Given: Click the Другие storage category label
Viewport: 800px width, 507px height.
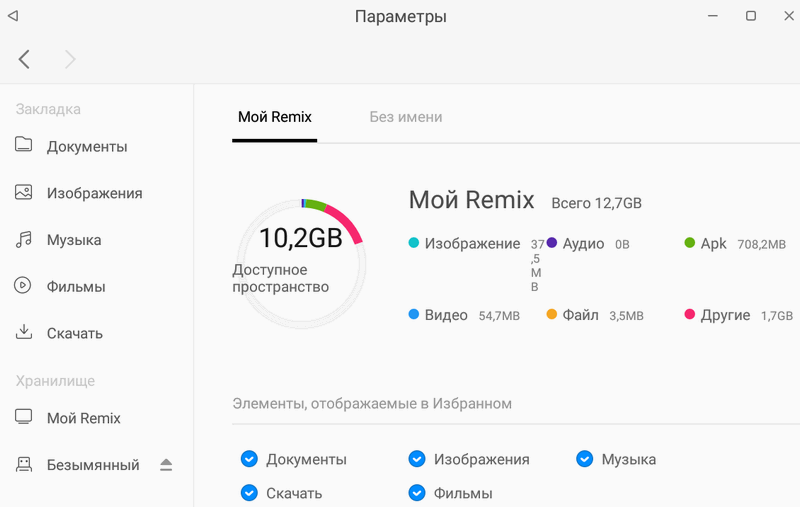Looking at the screenshot, I should coord(725,315).
